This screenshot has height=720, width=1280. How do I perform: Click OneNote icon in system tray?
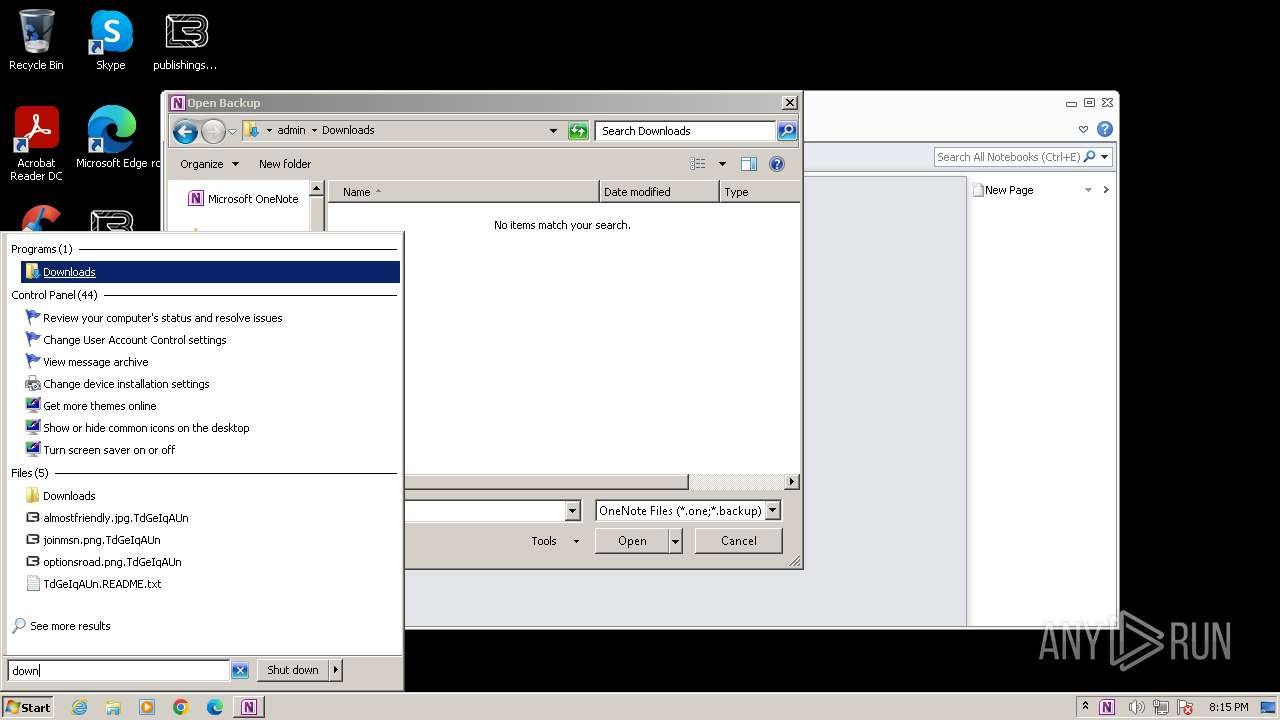1107,708
